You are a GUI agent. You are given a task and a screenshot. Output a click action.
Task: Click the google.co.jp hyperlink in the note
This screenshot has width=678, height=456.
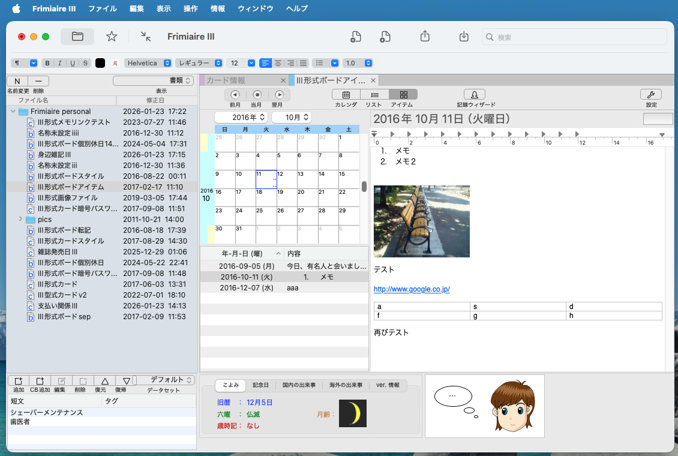click(x=411, y=289)
